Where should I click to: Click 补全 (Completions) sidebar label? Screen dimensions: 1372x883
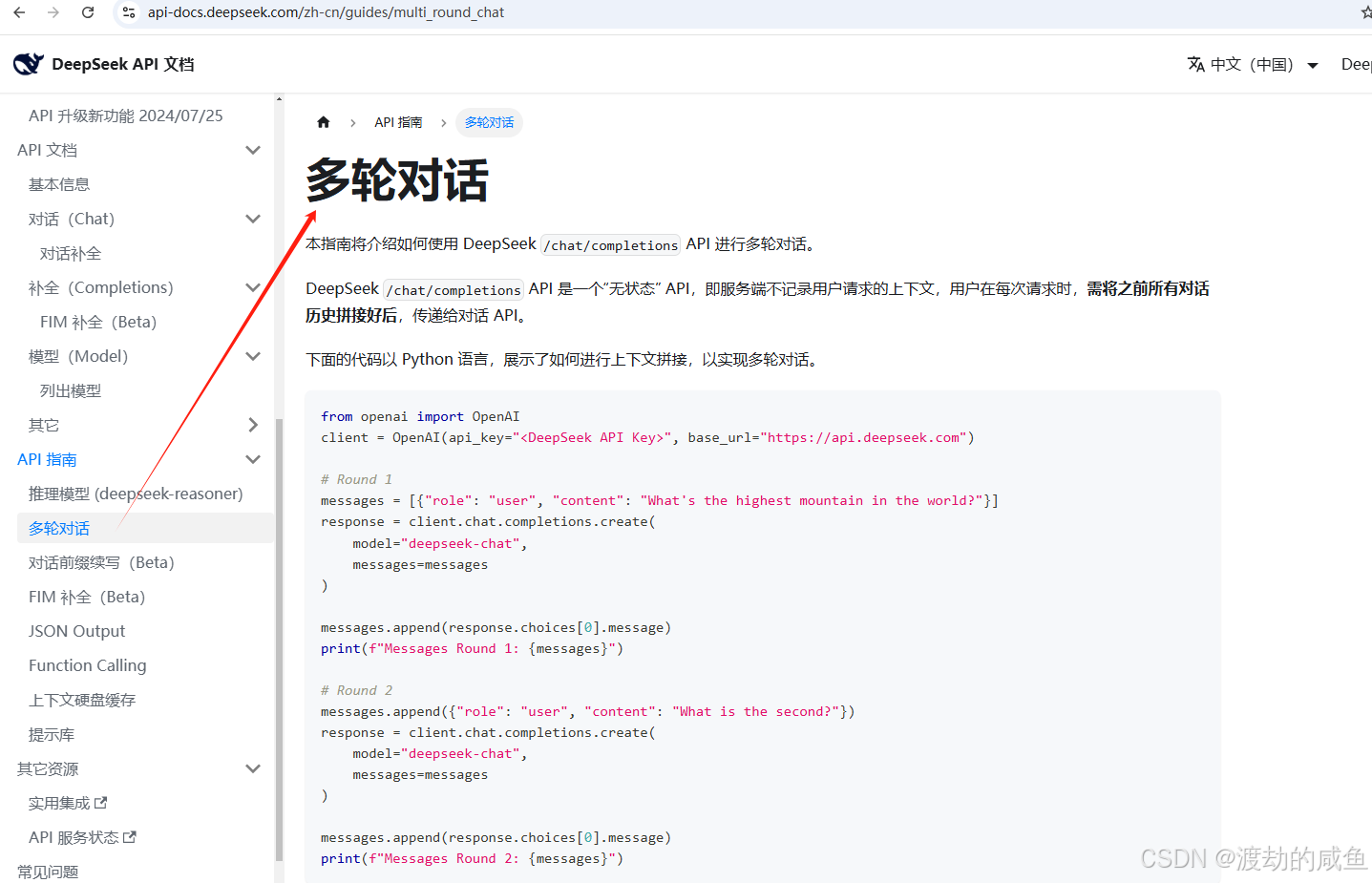tap(101, 287)
